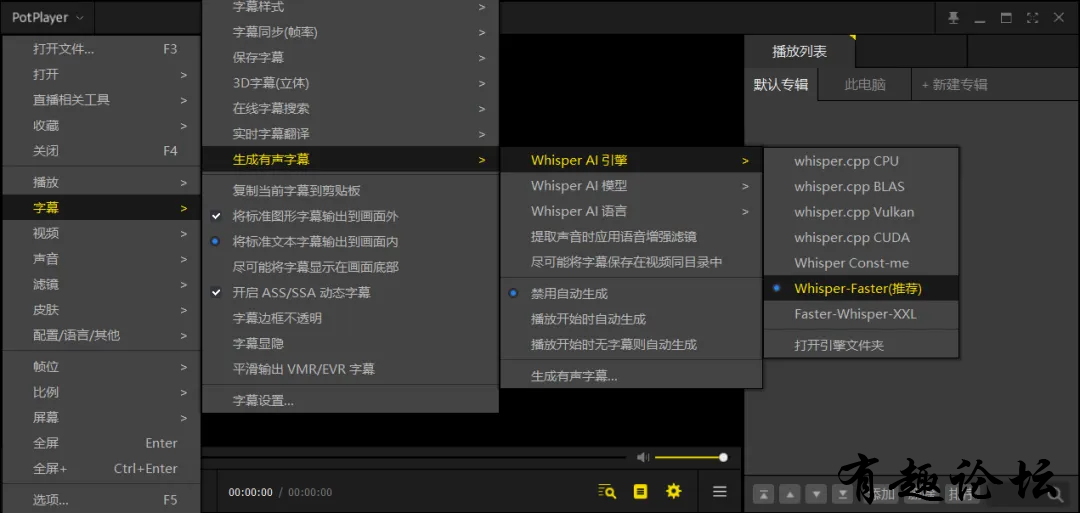Open 选项... from the main menu
This screenshot has width=1080, height=513.
[102, 500]
